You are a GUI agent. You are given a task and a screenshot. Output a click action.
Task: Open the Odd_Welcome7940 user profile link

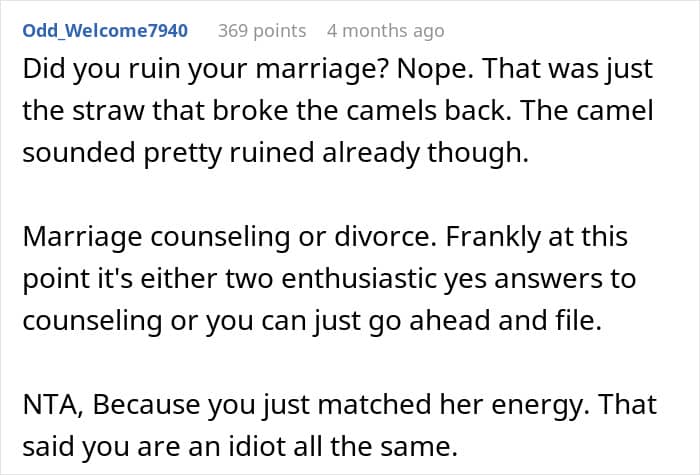point(105,30)
